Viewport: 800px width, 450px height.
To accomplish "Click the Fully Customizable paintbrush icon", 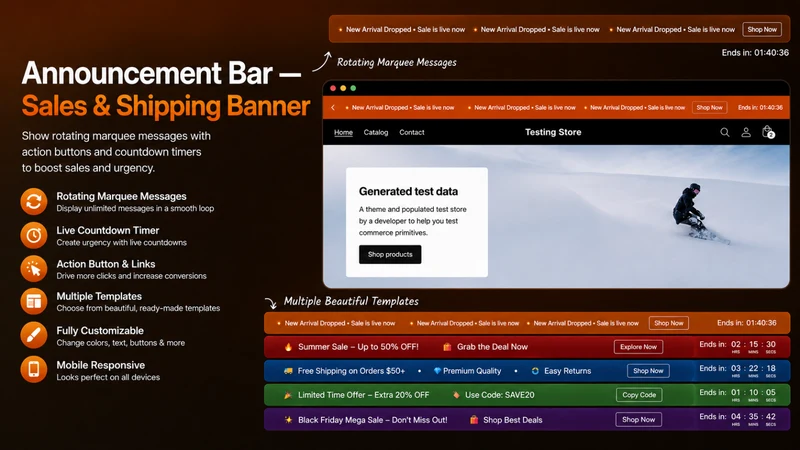I will click(34, 336).
